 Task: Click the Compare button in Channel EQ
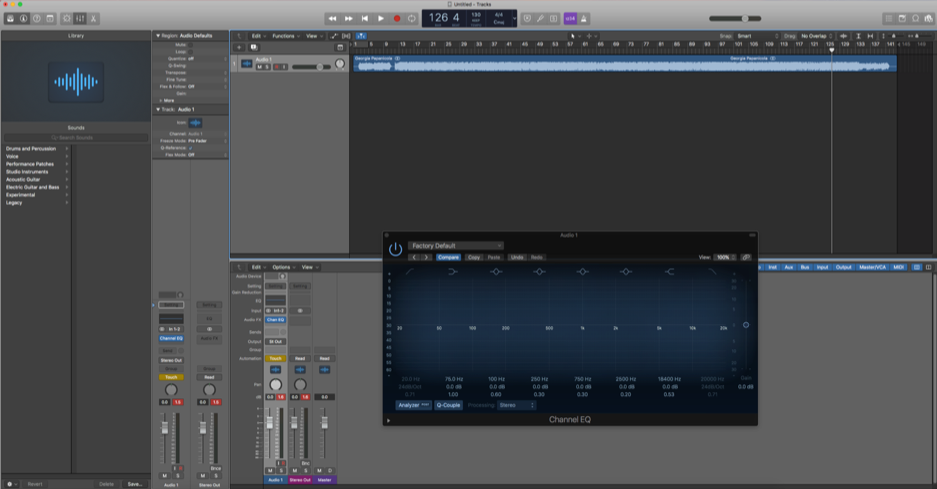(448, 257)
